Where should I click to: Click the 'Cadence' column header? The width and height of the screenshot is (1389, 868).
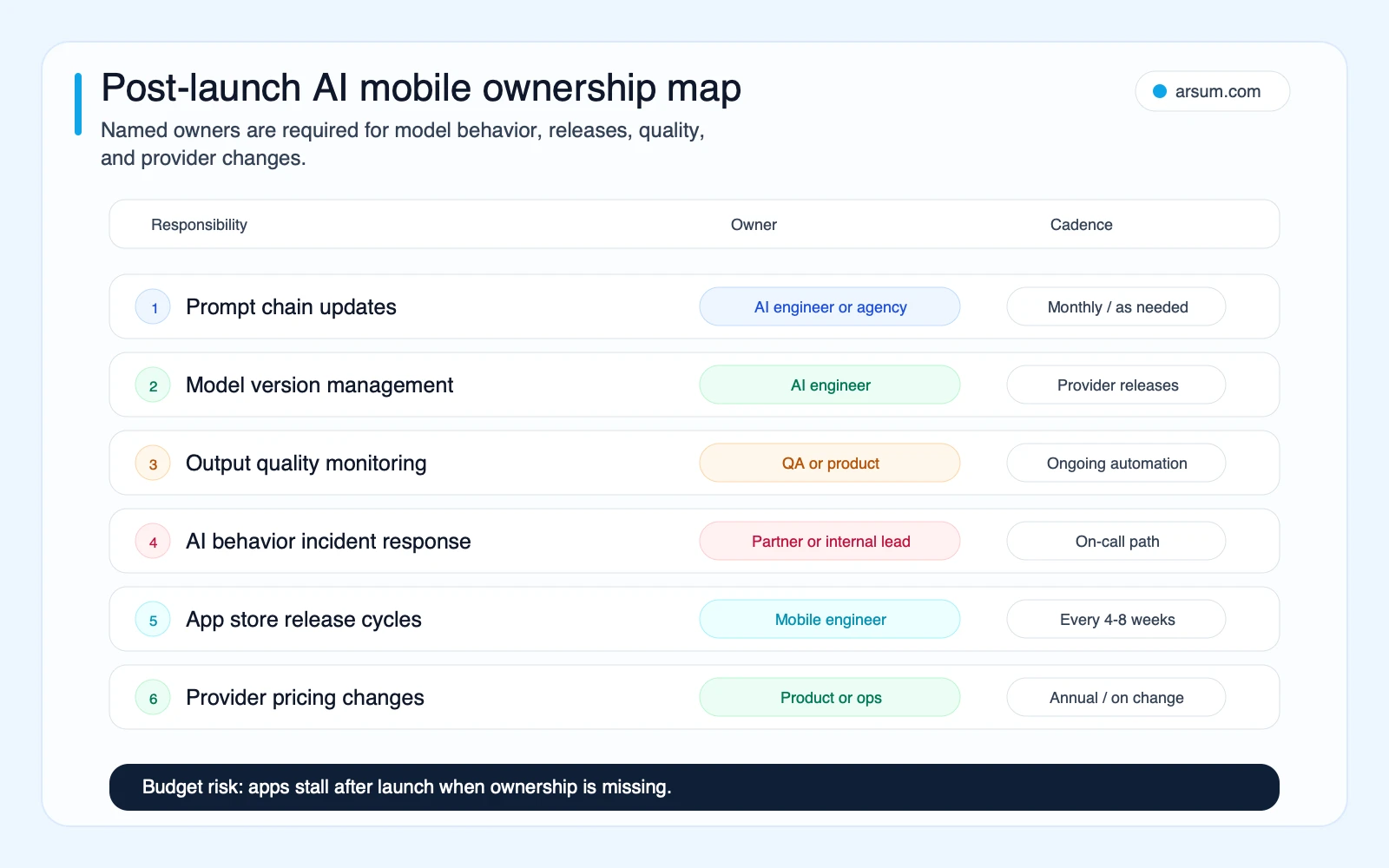(1081, 225)
